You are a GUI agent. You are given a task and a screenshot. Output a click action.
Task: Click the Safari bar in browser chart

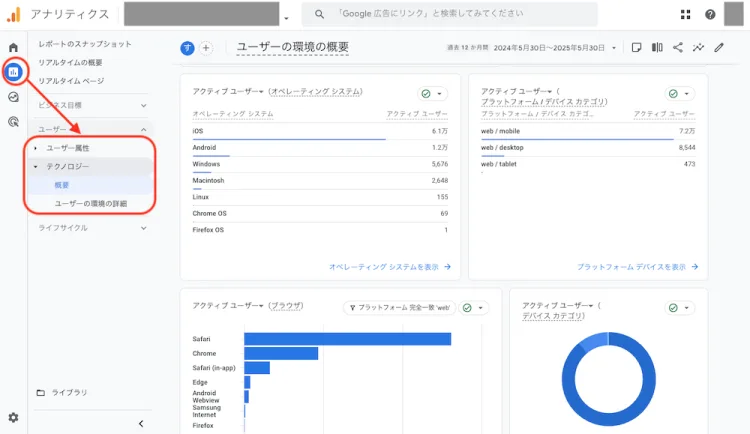pyautogui.click(x=348, y=339)
